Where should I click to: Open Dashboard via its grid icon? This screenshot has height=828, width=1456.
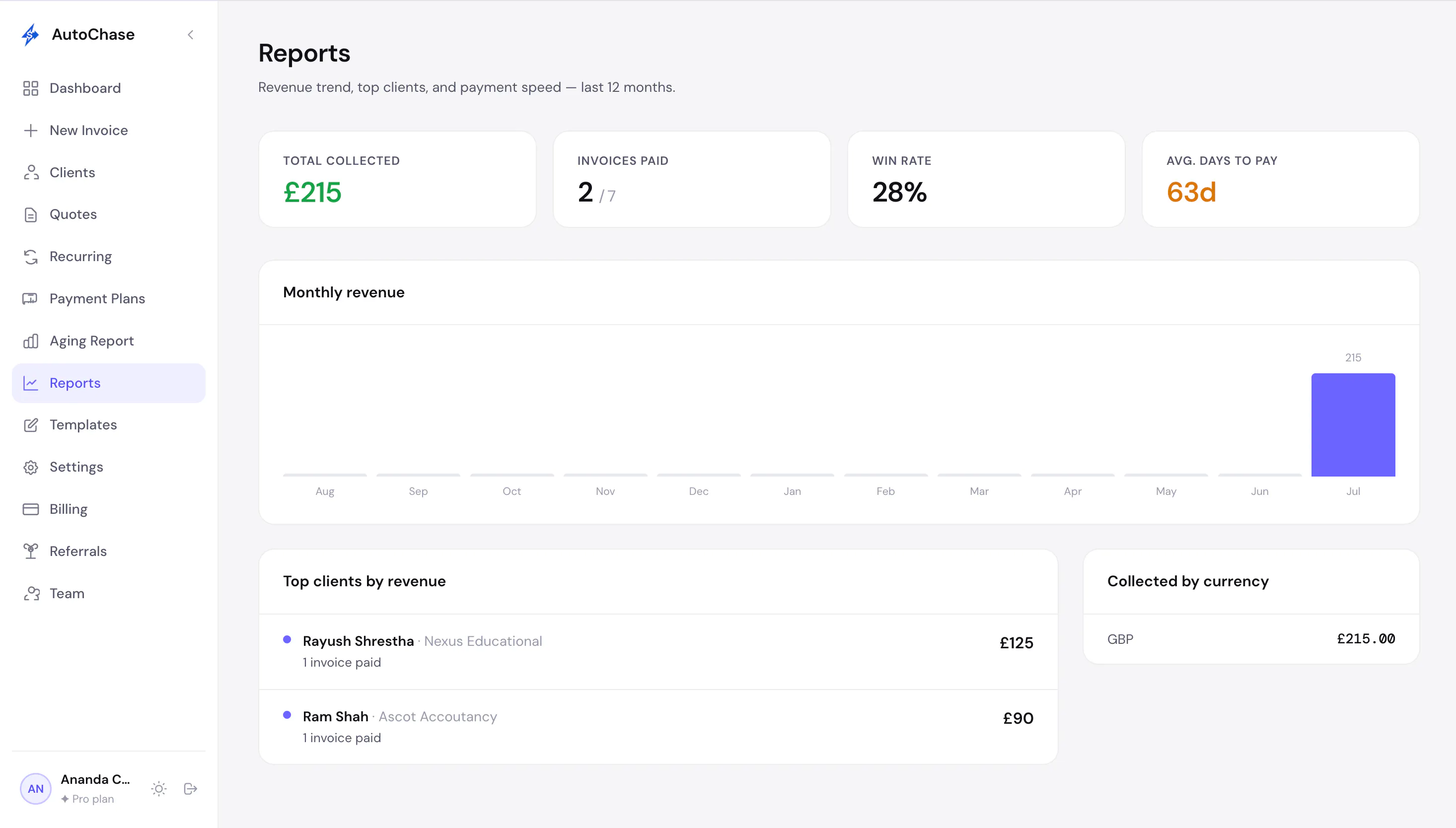click(x=31, y=88)
